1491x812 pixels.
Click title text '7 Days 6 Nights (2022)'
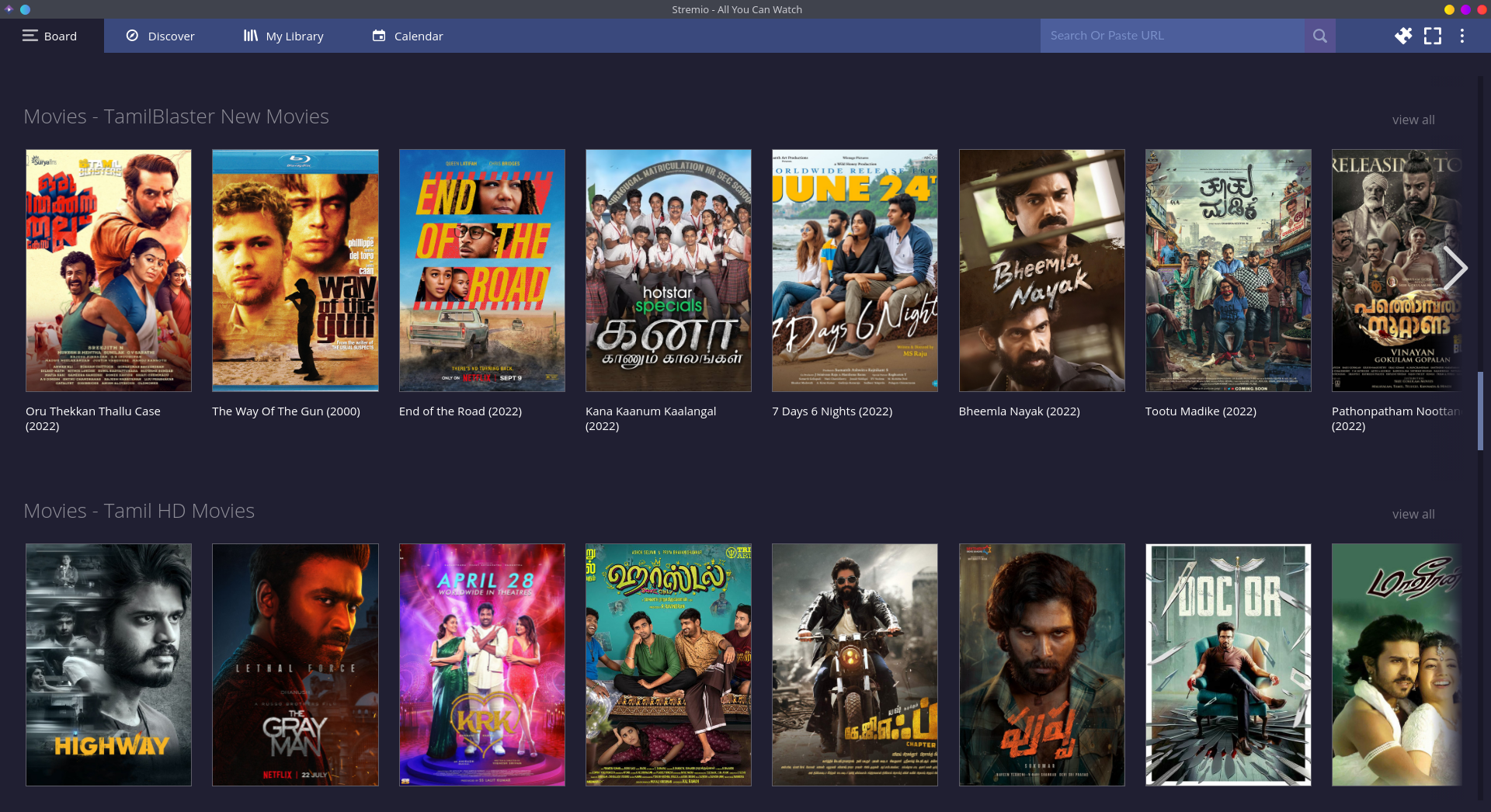[x=832, y=411]
